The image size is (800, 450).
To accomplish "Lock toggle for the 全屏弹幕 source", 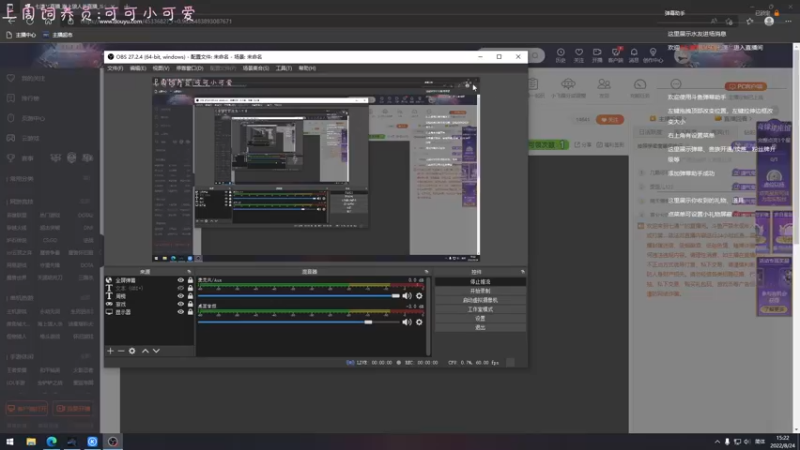I will [190, 280].
